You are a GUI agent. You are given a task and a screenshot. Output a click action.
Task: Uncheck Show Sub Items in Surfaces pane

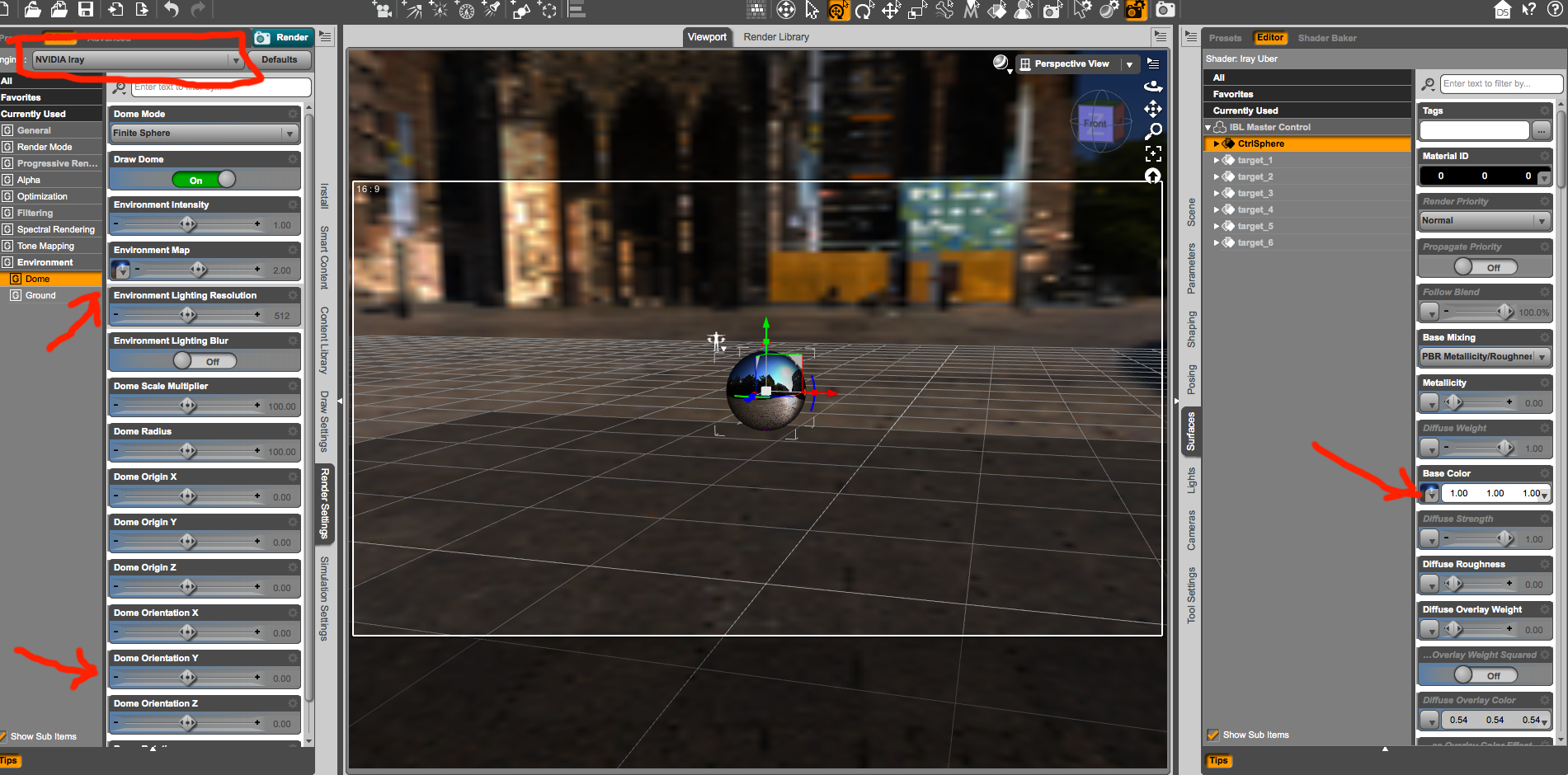[x=1212, y=735]
